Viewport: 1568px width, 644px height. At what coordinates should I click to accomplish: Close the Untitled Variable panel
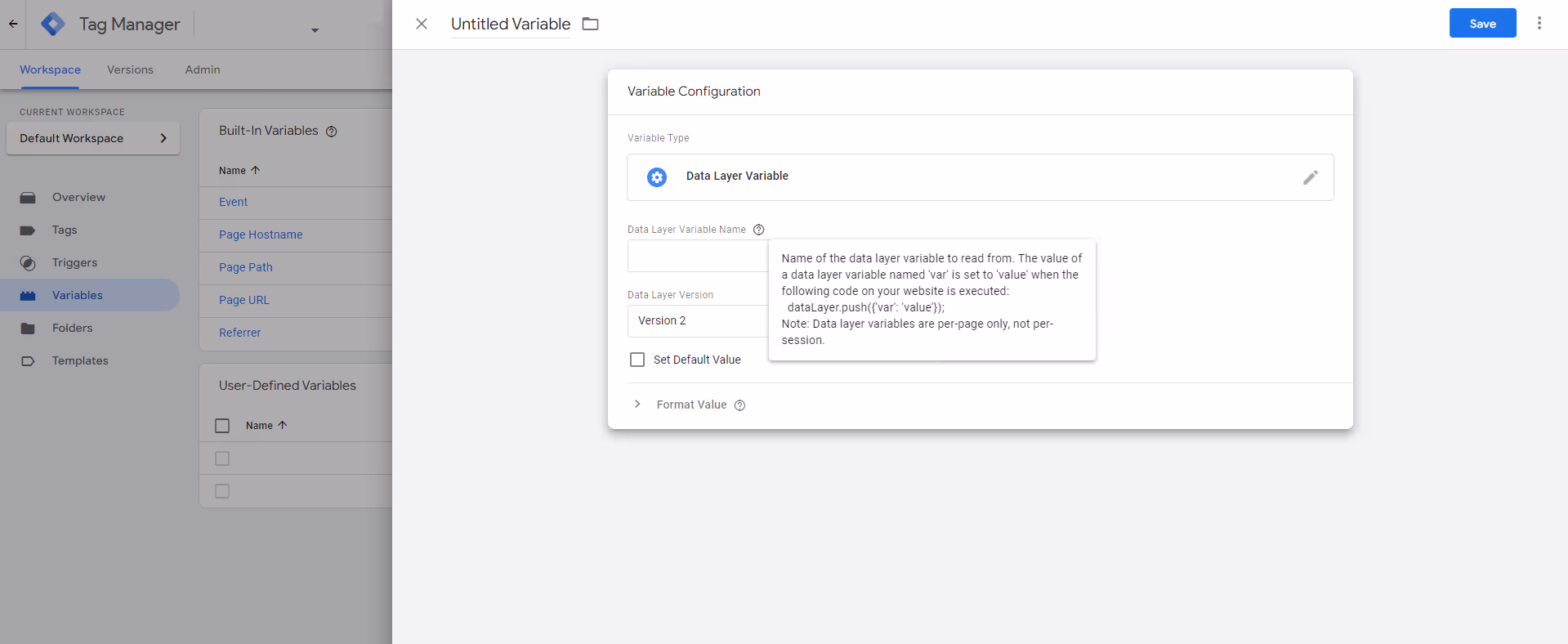pyautogui.click(x=422, y=24)
